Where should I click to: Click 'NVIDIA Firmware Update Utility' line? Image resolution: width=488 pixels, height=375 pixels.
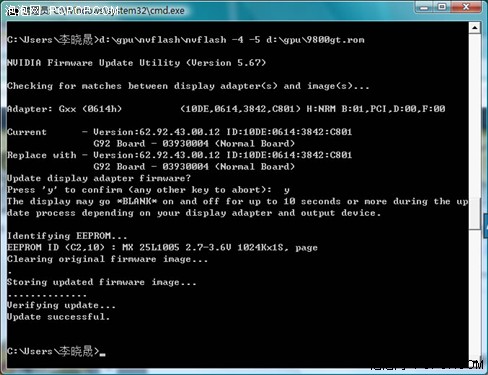[137, 63]
